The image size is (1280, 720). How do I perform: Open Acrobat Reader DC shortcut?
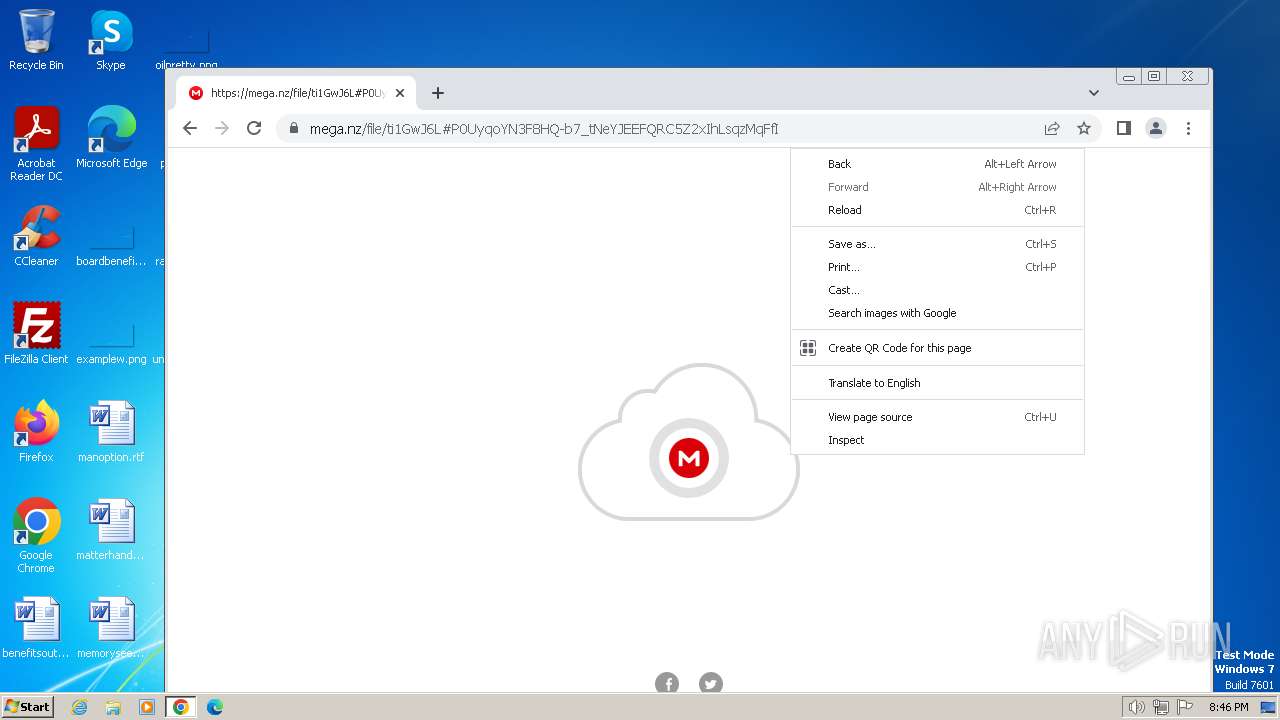coord(36,144)
